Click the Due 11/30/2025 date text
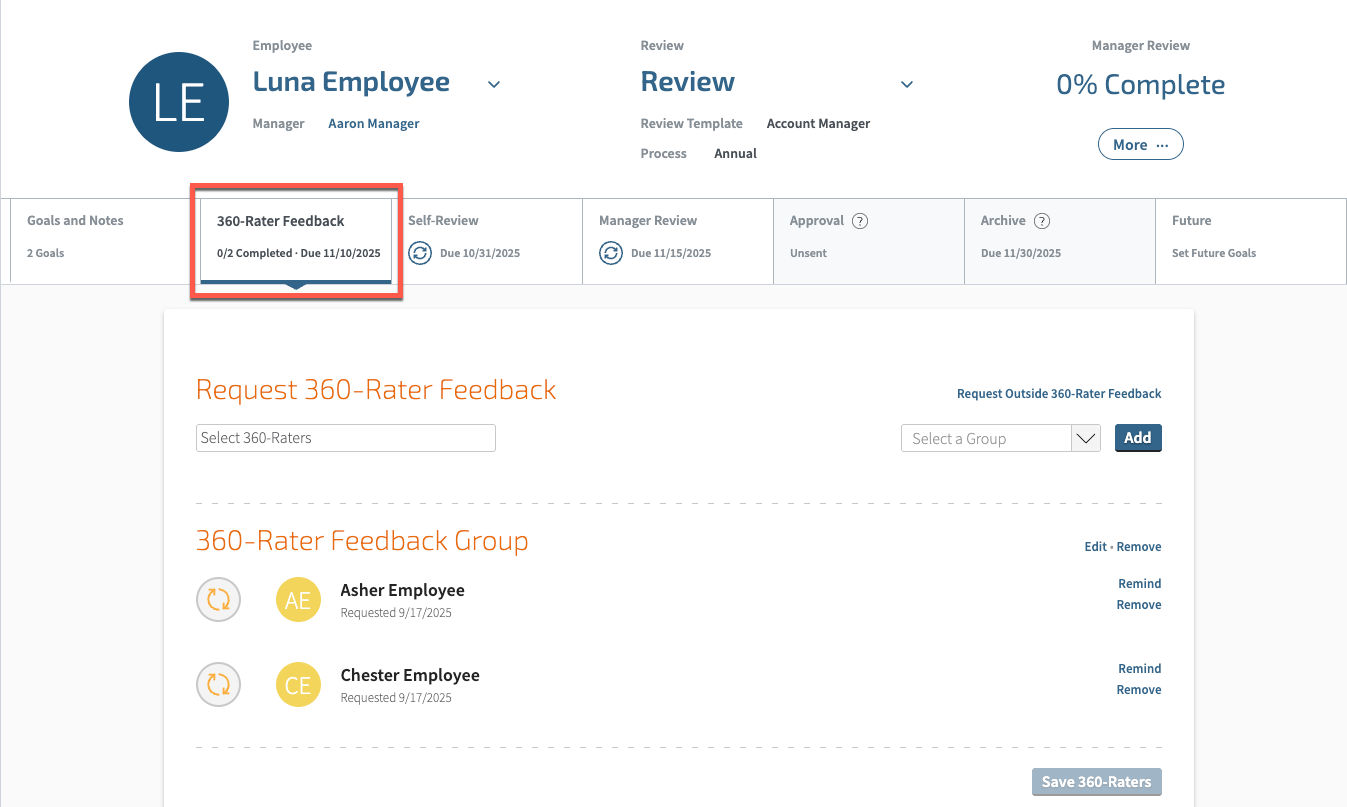This screenshot has width=1347, height=807. [1021, 253]
